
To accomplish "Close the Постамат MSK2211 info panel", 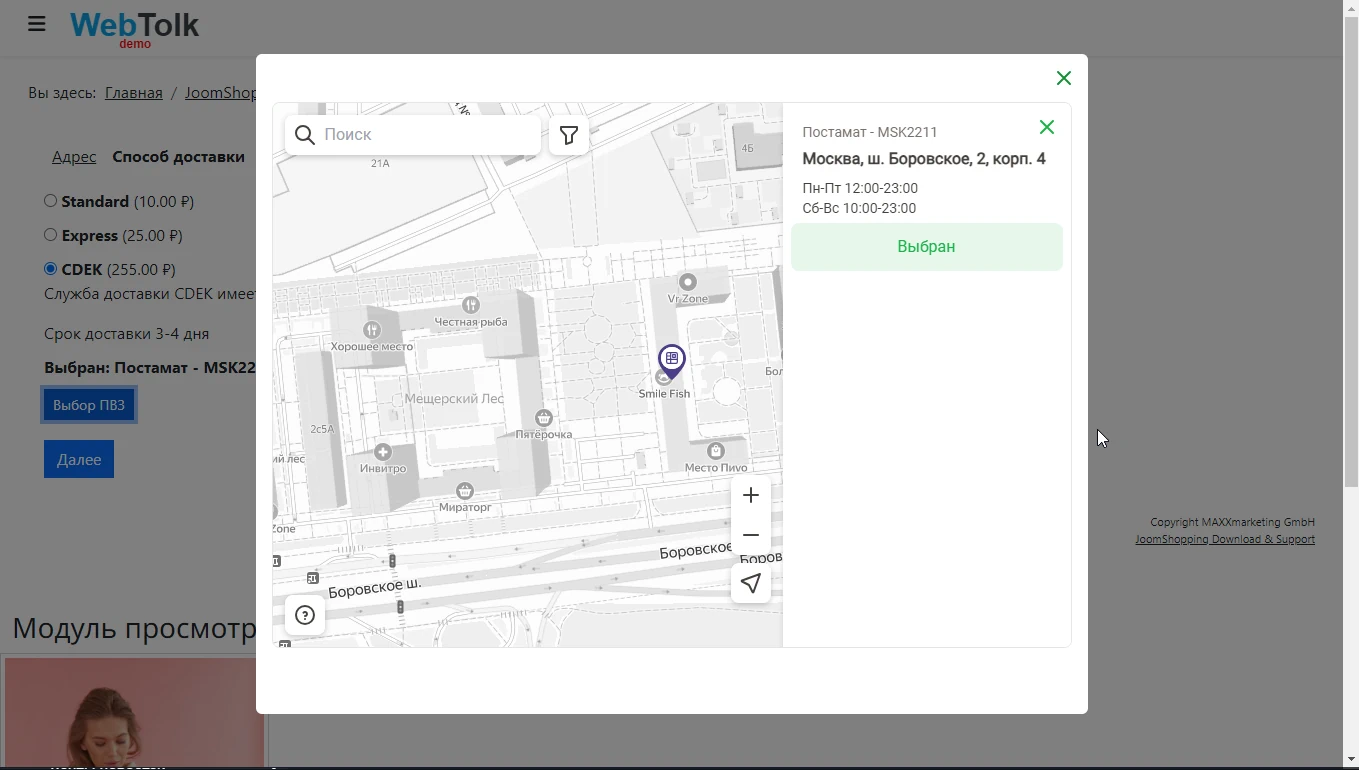I will click(1047, 127).
